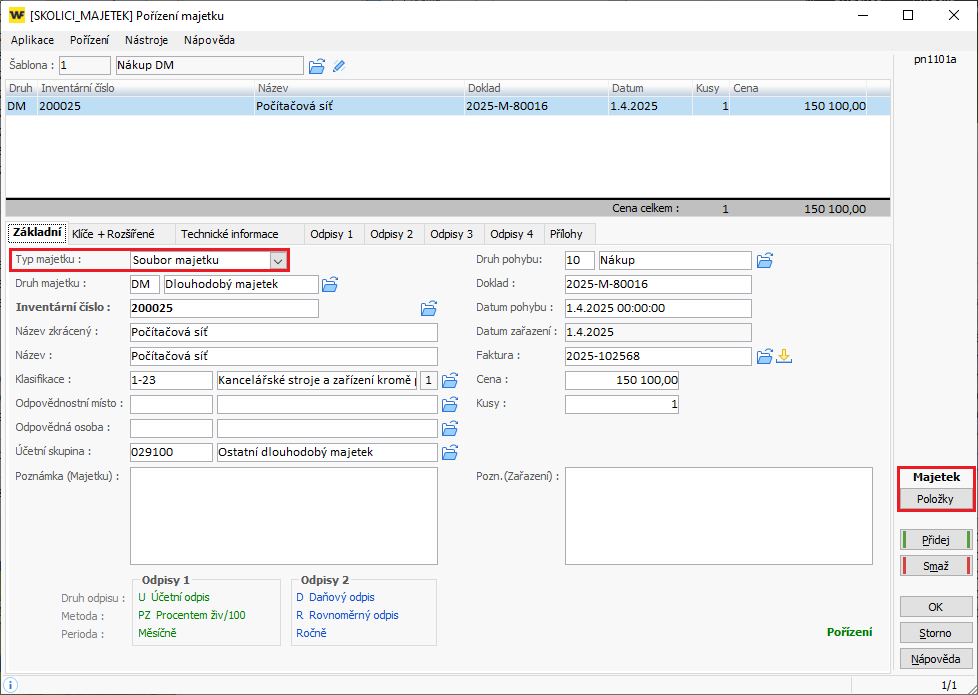Expand the Typ majetku dropdown
This screenshot has width=978, height=695.
[x=278, y=260]
